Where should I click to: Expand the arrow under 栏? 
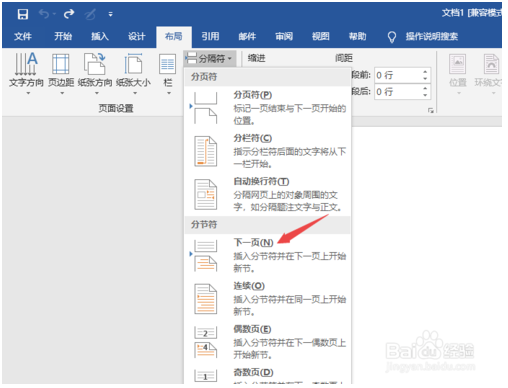(x=169, y=93)
